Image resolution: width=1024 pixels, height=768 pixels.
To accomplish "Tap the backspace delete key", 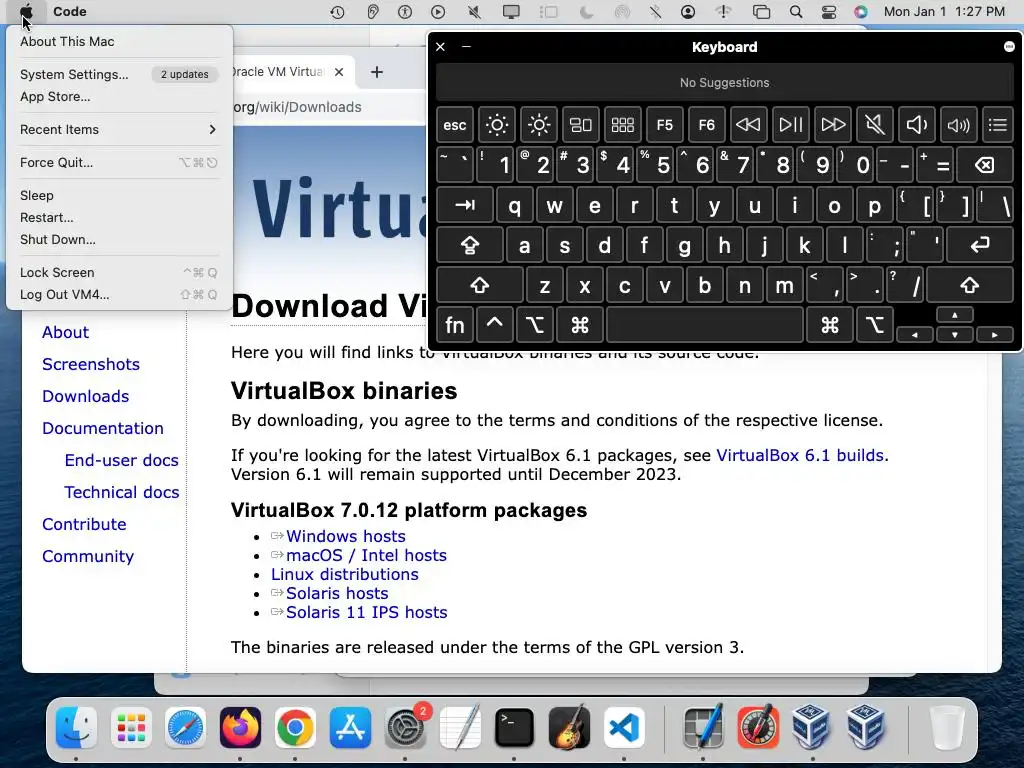I will pyautogui.click(x=985, y=165).
